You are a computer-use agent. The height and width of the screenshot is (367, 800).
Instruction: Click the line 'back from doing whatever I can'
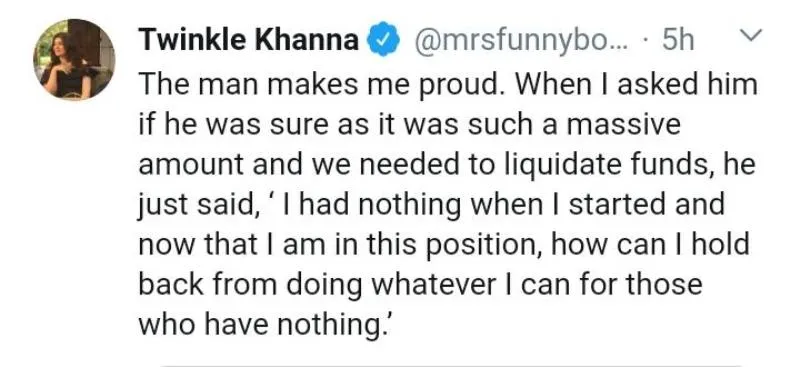[420, 285]
